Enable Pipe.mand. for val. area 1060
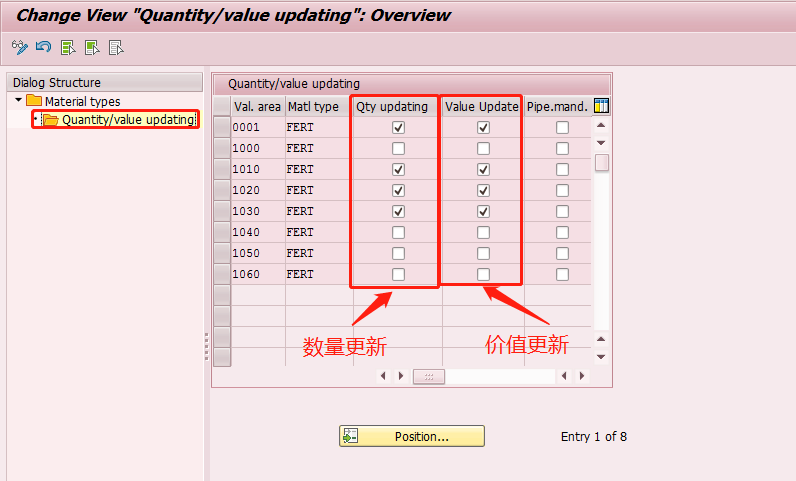Screen dimensions: 796x481 click(x=562, y=274)
